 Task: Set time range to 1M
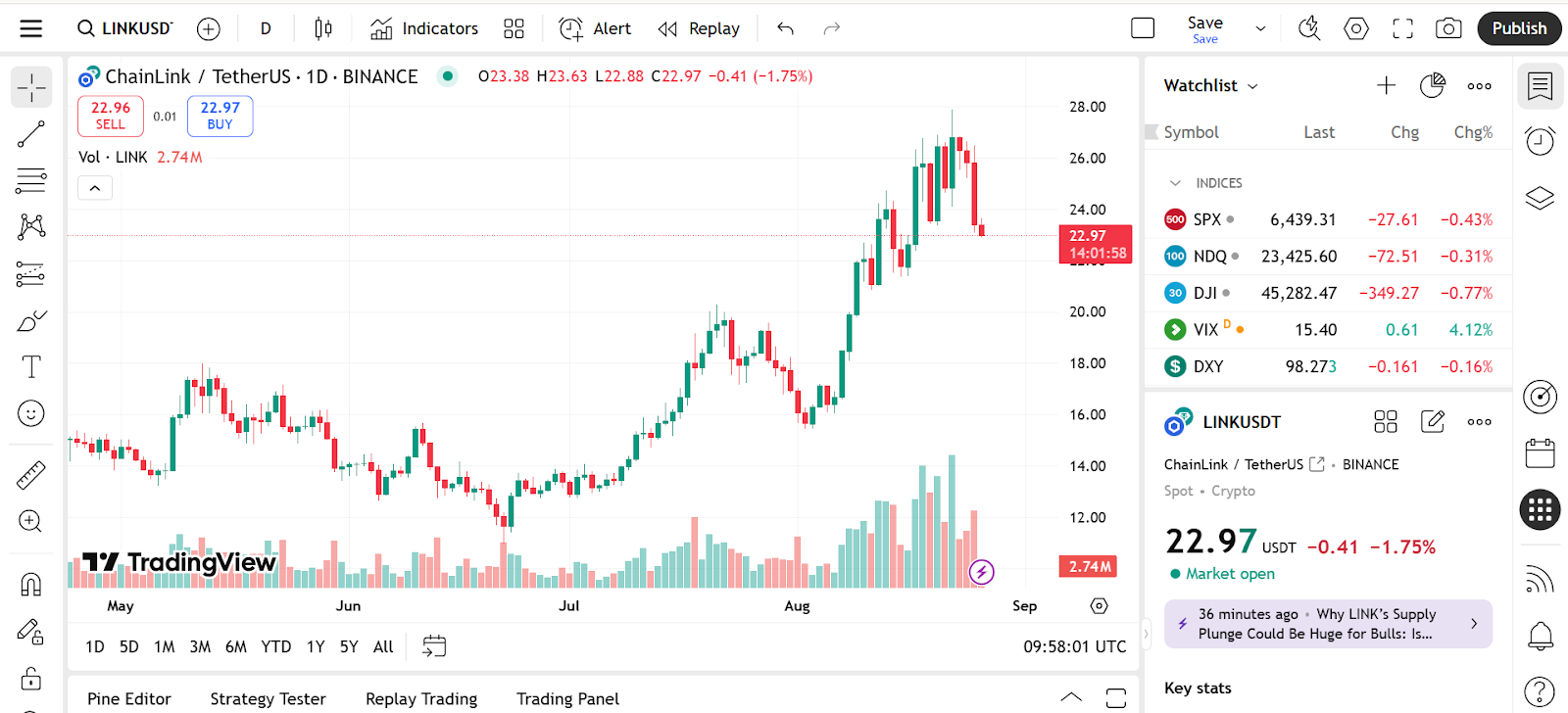coord(165,646)
